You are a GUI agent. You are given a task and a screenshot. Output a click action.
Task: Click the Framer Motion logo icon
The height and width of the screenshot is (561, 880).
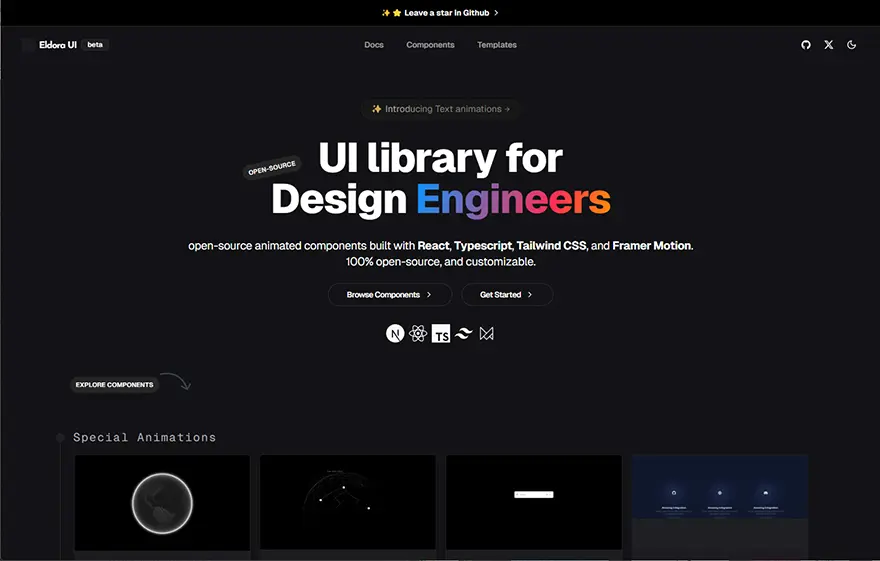(487, 334)
